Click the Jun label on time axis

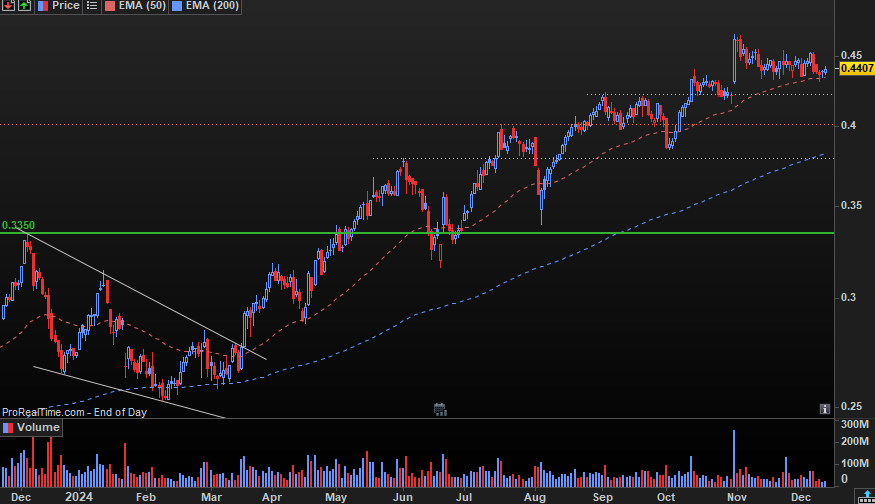[402, 497]
